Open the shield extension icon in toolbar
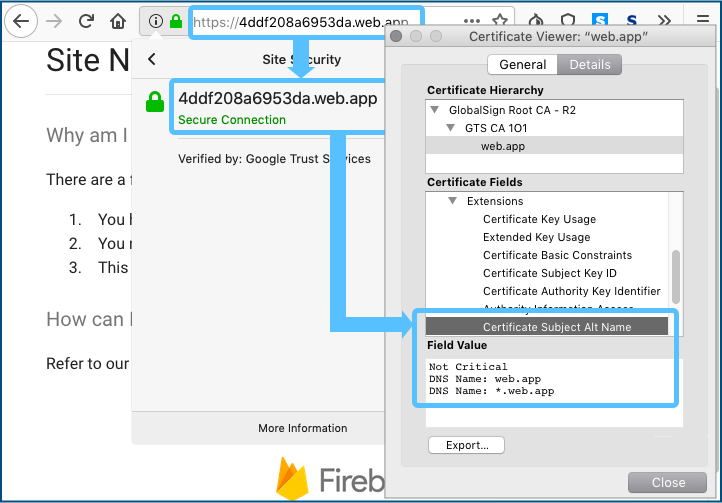This screenshot has width=722, height=503. tap(568, 20)
